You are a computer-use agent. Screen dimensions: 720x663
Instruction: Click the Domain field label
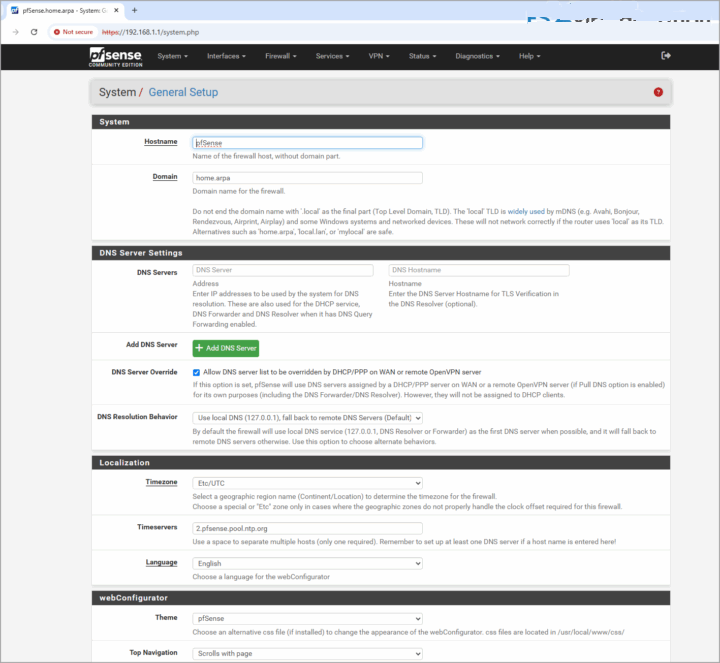pyautogui.click(x=165, y=176)
